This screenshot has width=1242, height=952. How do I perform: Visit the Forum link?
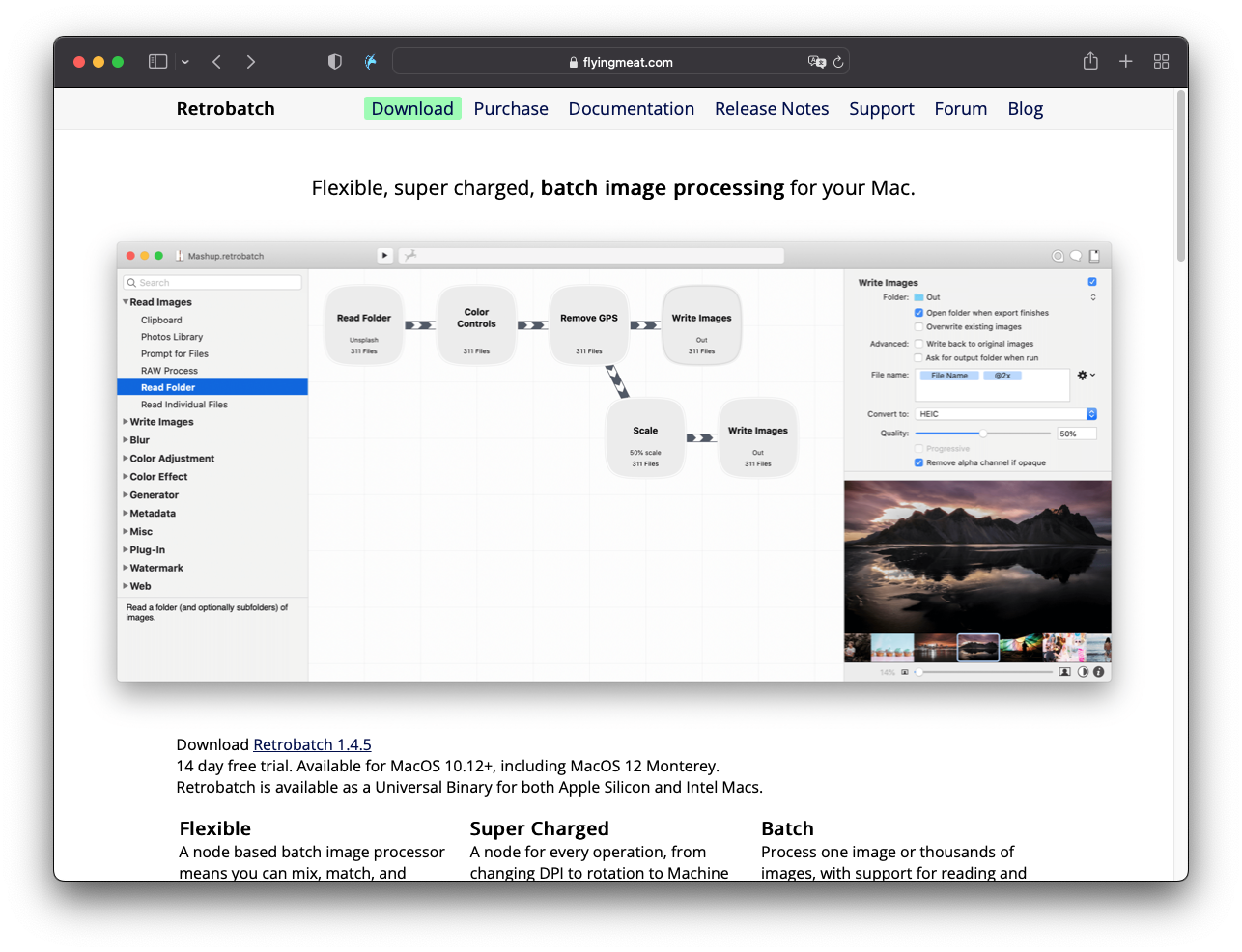point(961,109)
